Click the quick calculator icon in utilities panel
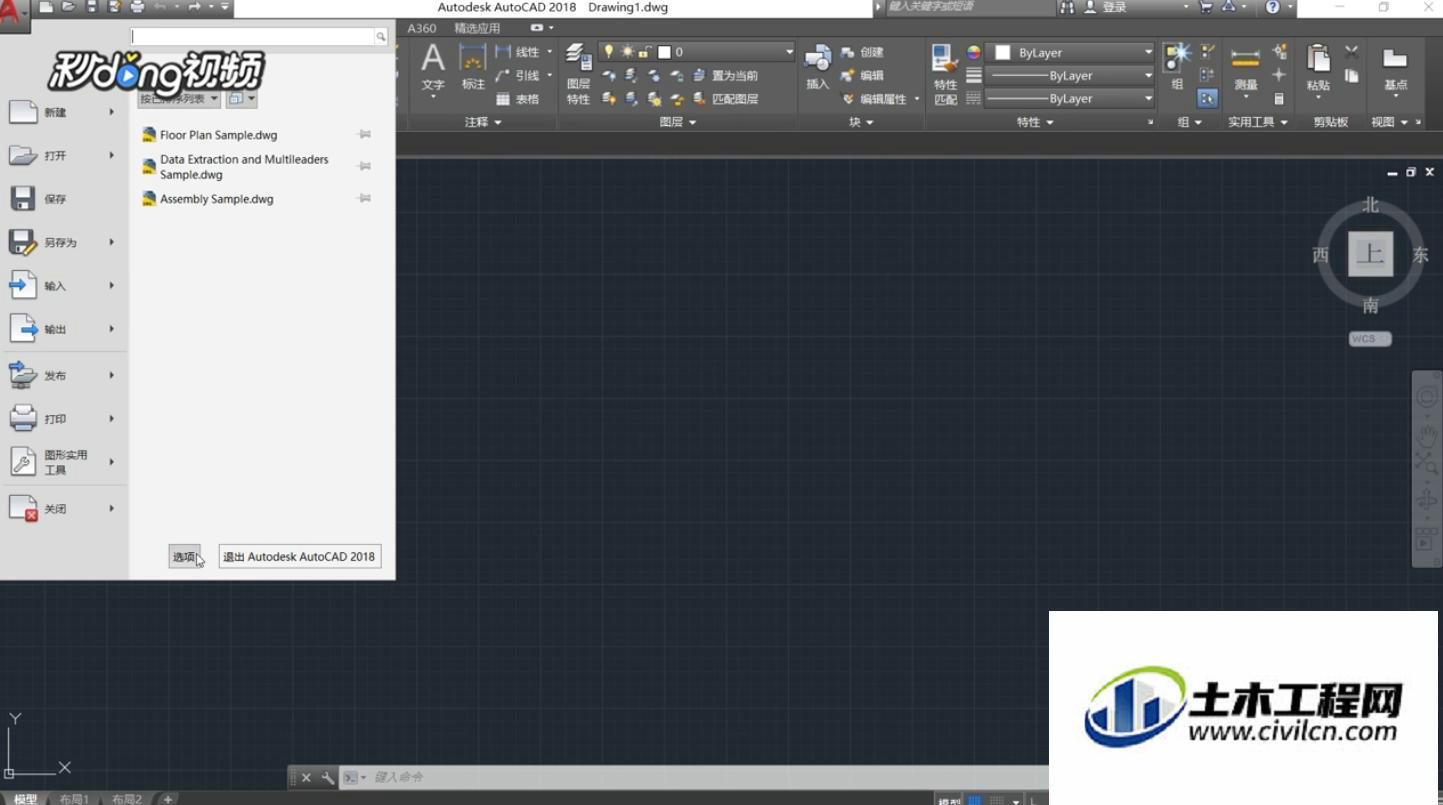The width and height of the screenshot is (1443, 805). click(1279, 99)
